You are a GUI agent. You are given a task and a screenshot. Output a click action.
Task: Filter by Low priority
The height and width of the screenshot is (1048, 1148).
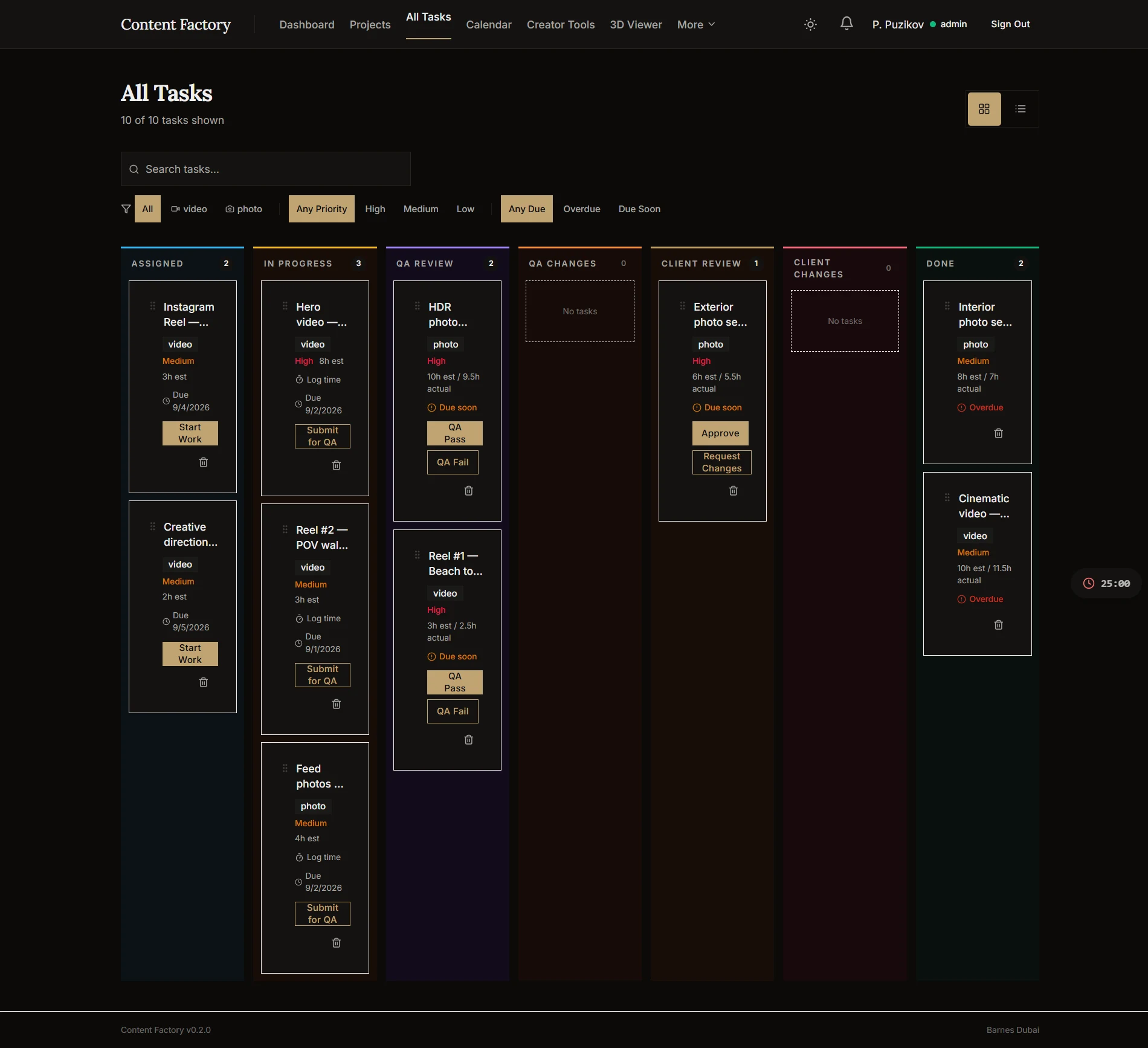click(x=465, y=209)
